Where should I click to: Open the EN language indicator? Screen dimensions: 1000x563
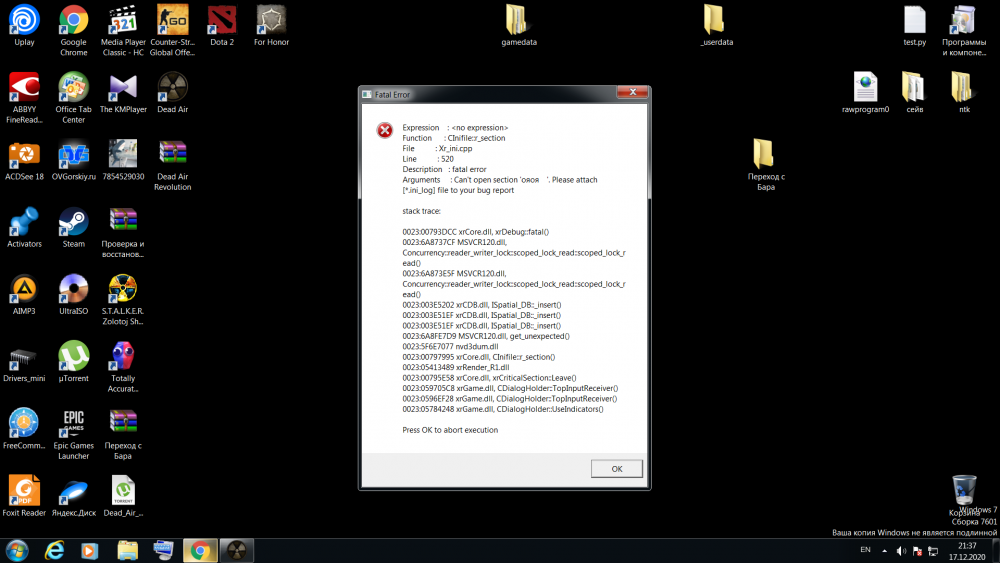tap(865, 550)
